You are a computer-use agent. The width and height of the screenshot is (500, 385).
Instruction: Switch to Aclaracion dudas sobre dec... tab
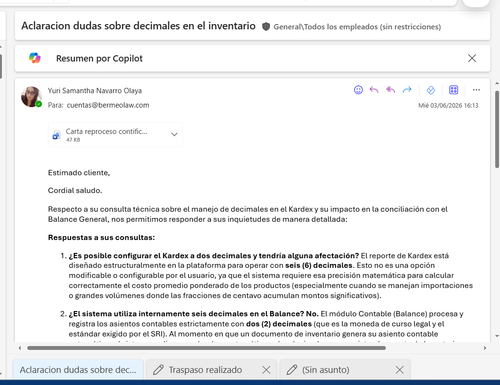[78, 370]
